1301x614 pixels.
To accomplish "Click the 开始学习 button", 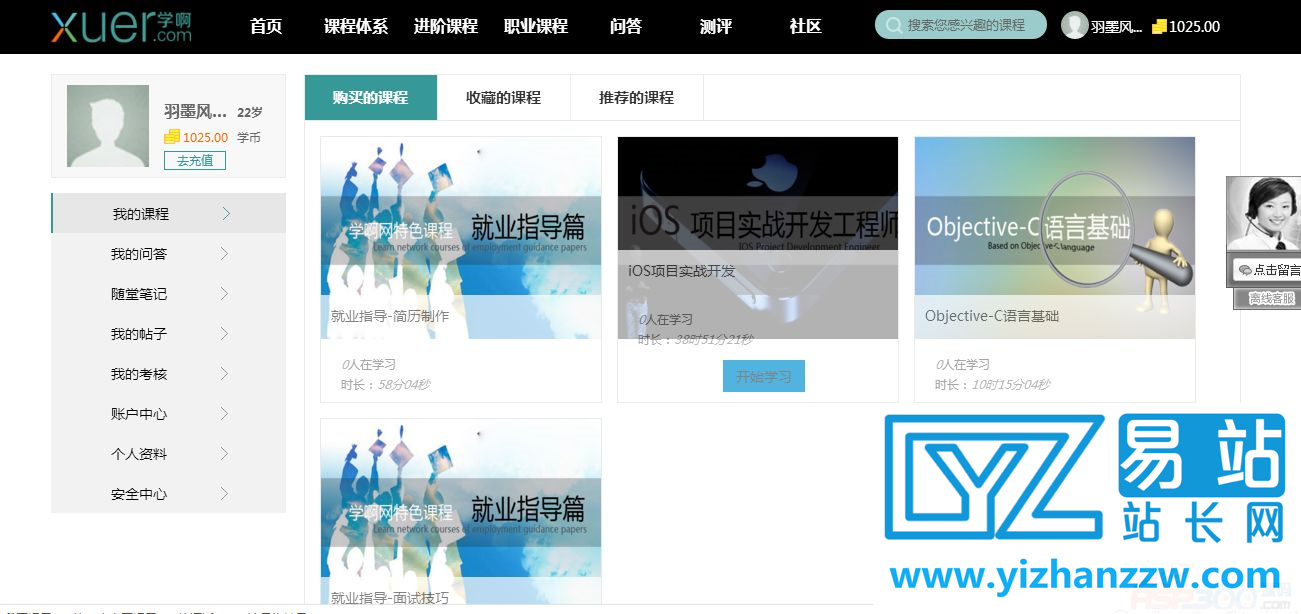I will pos(763,376).
